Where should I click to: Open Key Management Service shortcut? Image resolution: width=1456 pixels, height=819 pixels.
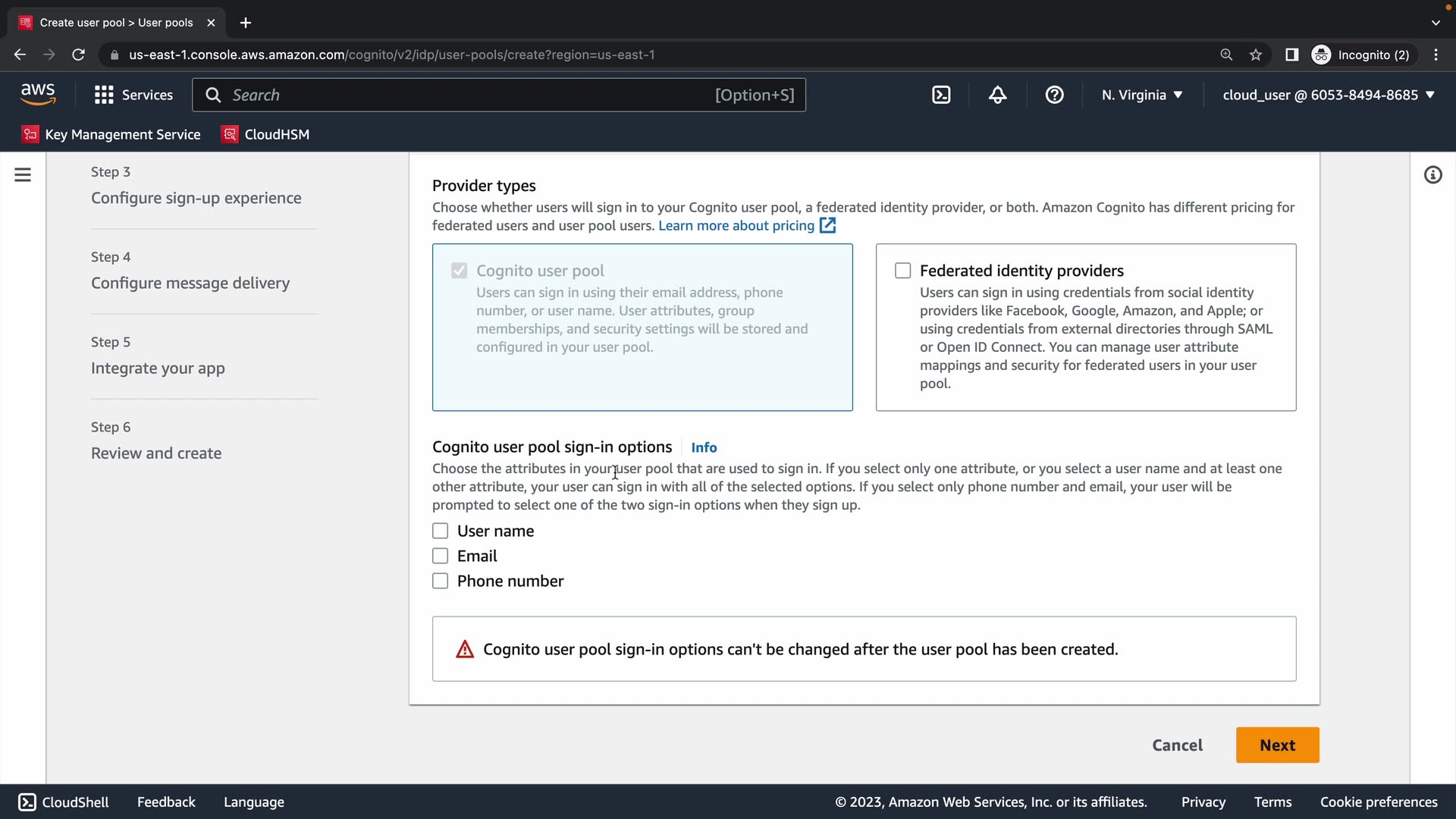pos(111,134)
